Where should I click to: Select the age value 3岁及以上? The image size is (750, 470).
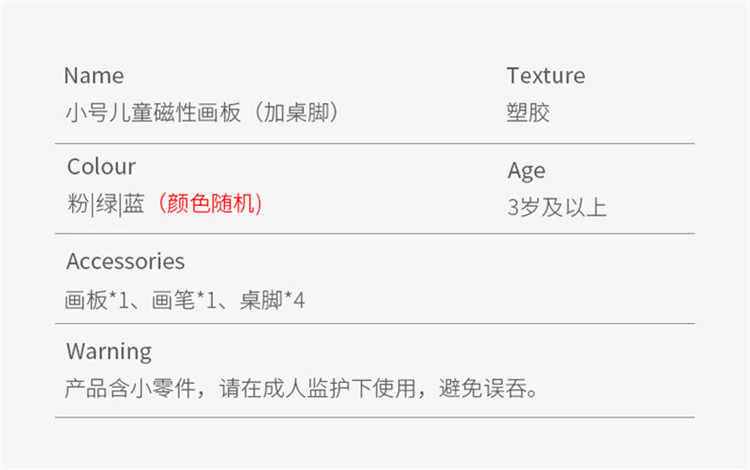pos(557,208)
